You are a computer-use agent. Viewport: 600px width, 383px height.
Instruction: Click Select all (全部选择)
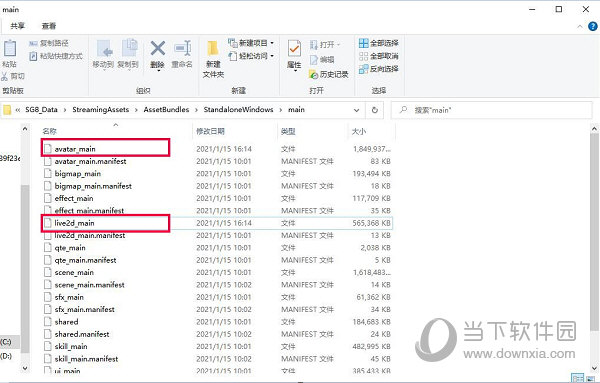378,43
